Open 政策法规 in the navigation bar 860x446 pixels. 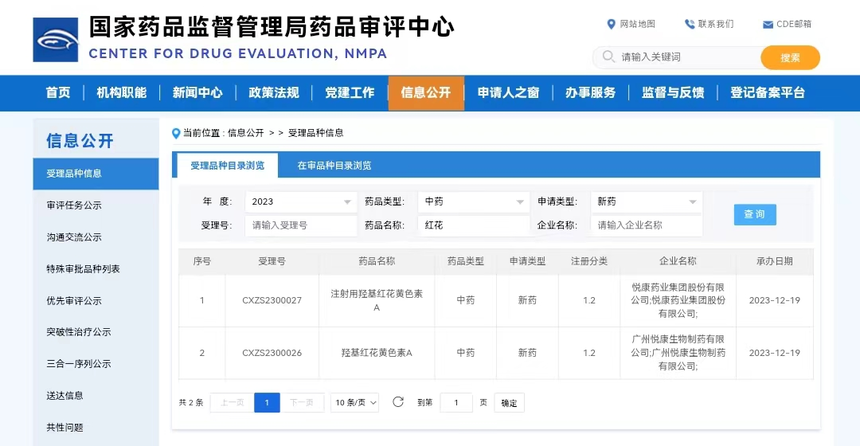pyautogui.click(x=273, y=93)
